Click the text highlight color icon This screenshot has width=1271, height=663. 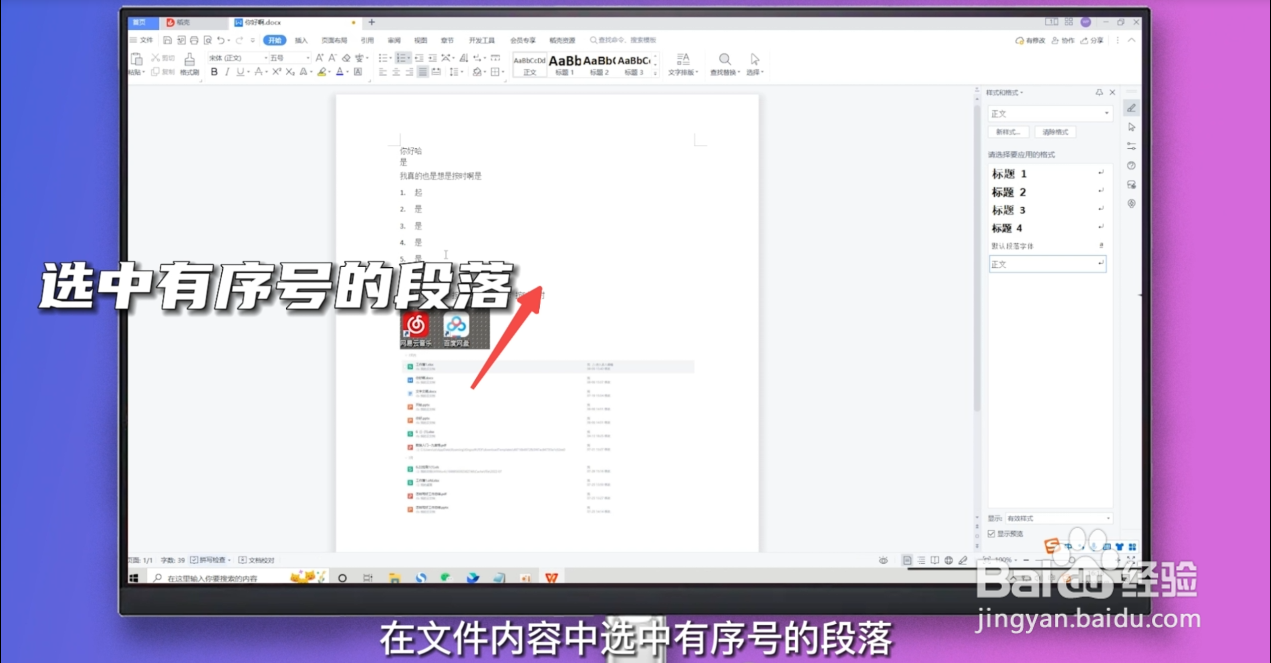click(322, 72)
